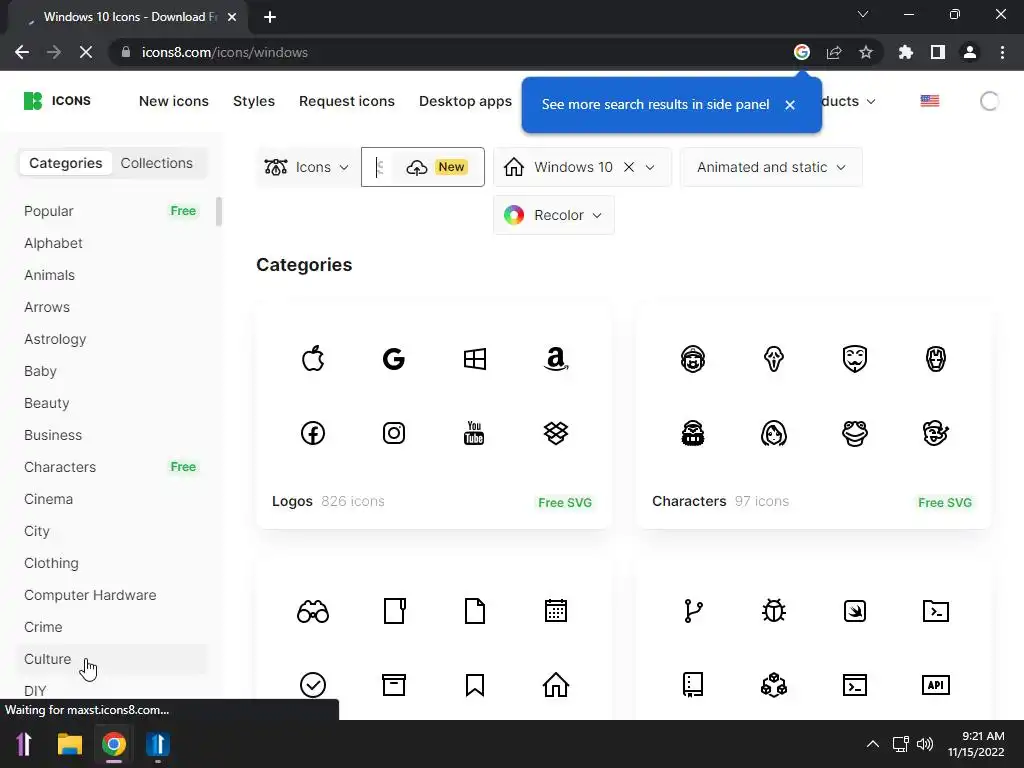This screenshot has height=768, width=1024.
Task: Click the upload image search icon
Action: click(417, 168)
